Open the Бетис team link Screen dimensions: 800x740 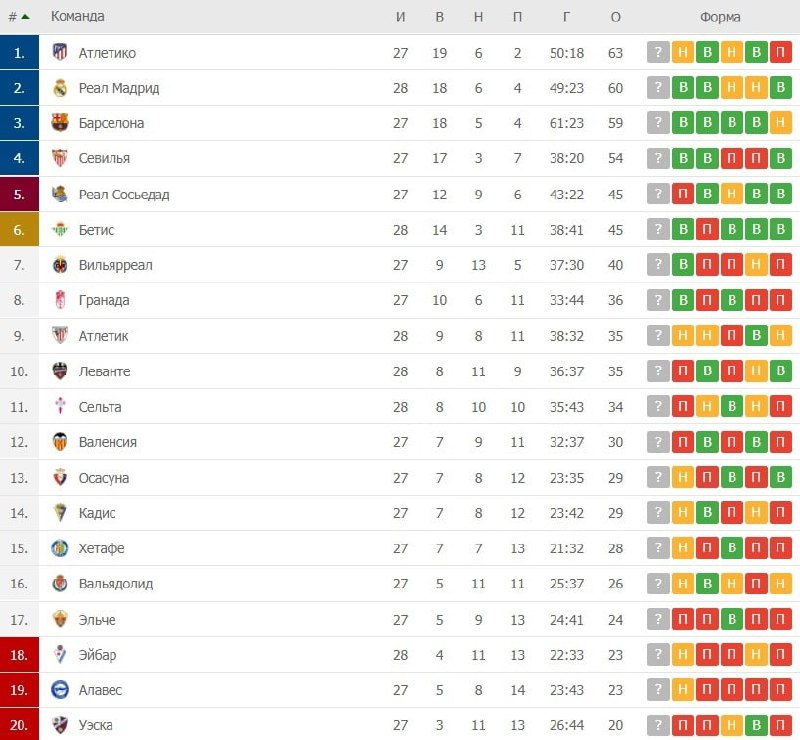(96, 230)
